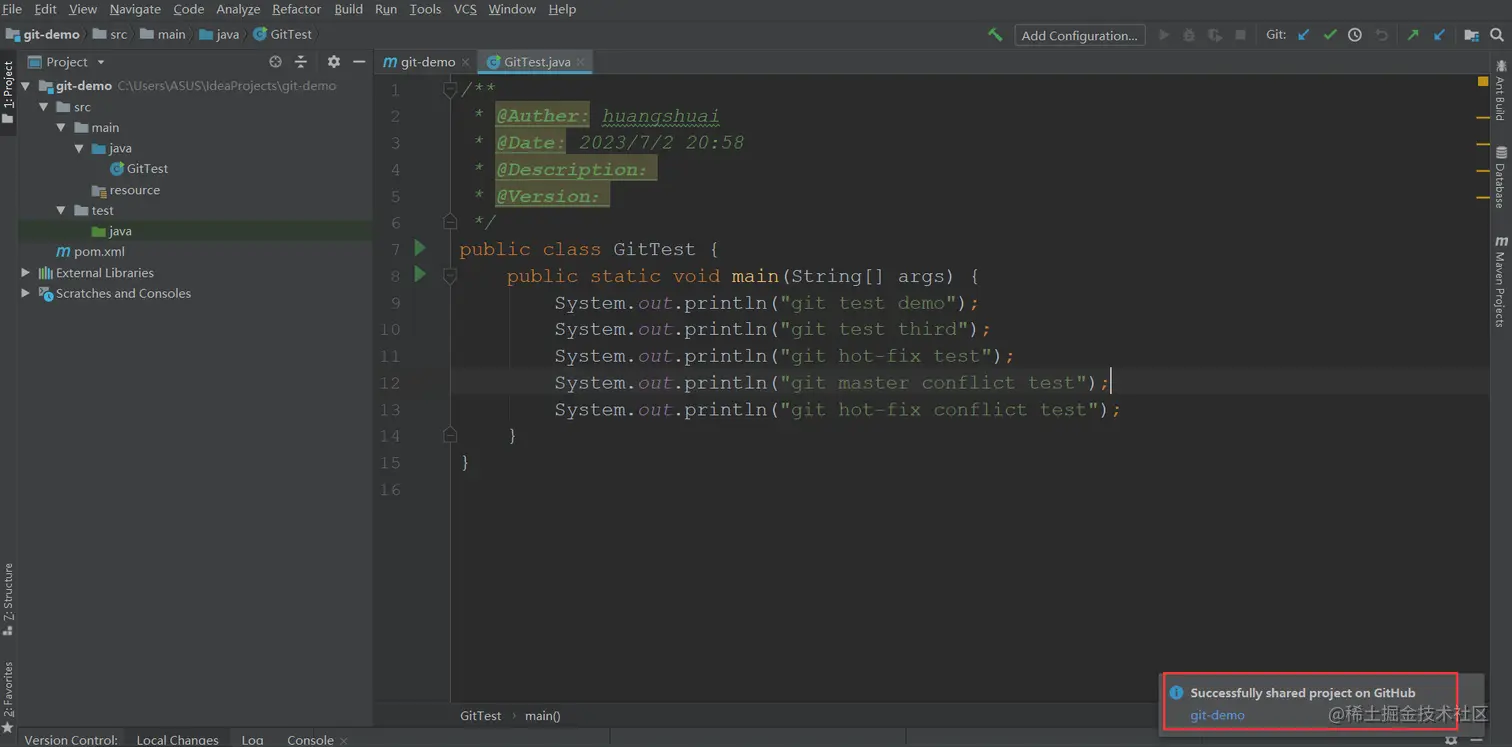Open Git history via the clock icon

1355,35
